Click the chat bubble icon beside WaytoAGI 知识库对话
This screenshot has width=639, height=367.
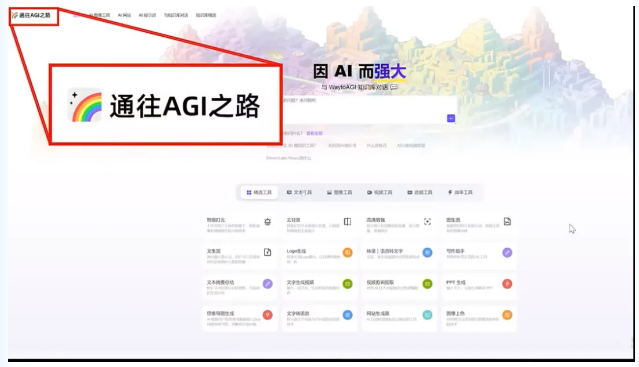(394, 87)
